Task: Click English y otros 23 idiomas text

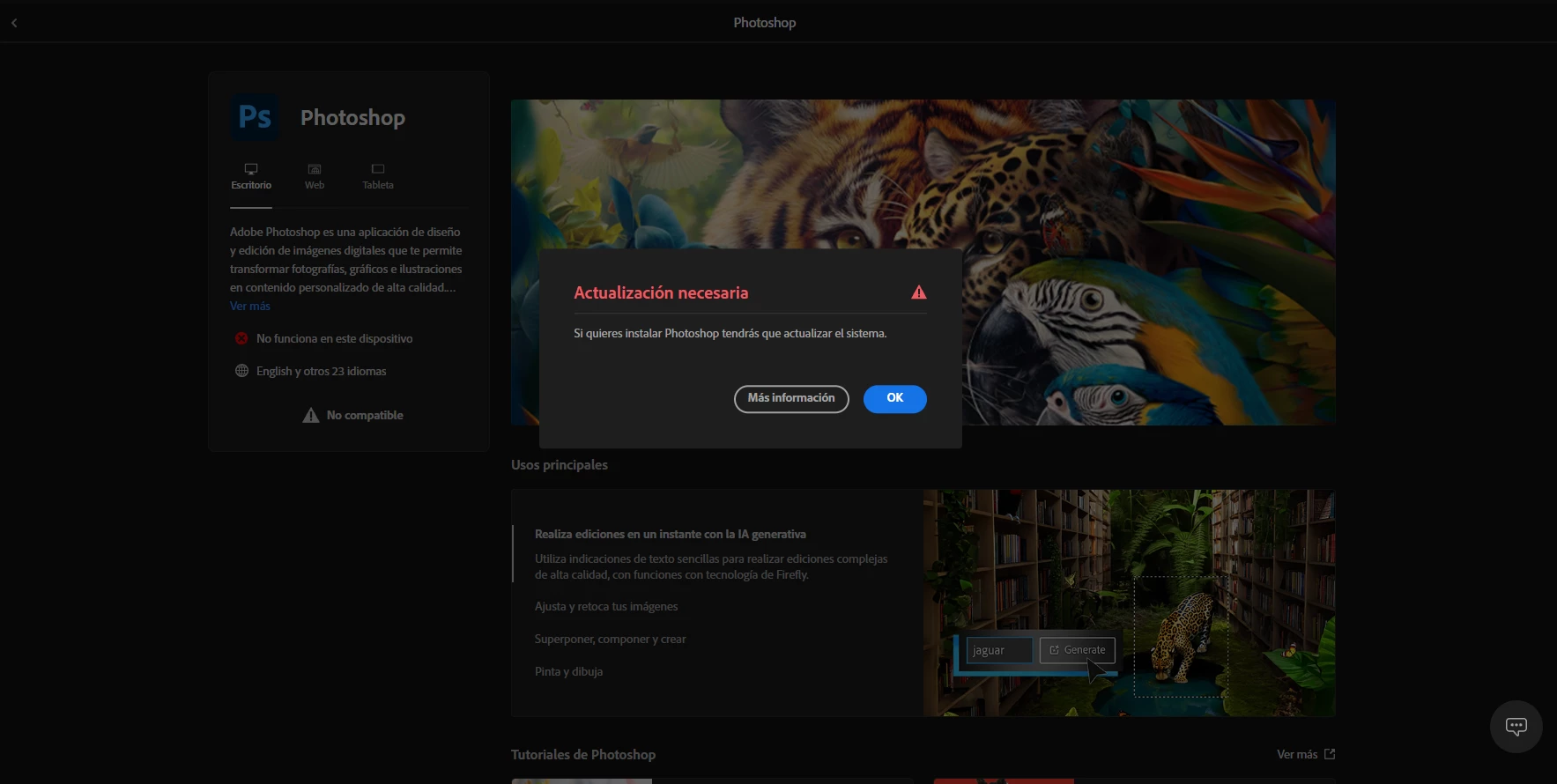Action: (321, 371)
